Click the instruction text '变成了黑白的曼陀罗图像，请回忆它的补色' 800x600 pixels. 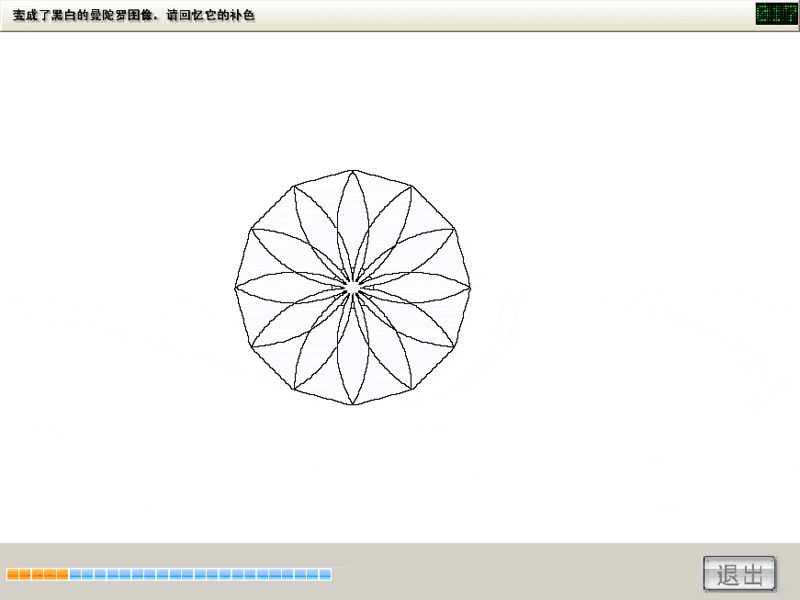(x=134, y=15)
